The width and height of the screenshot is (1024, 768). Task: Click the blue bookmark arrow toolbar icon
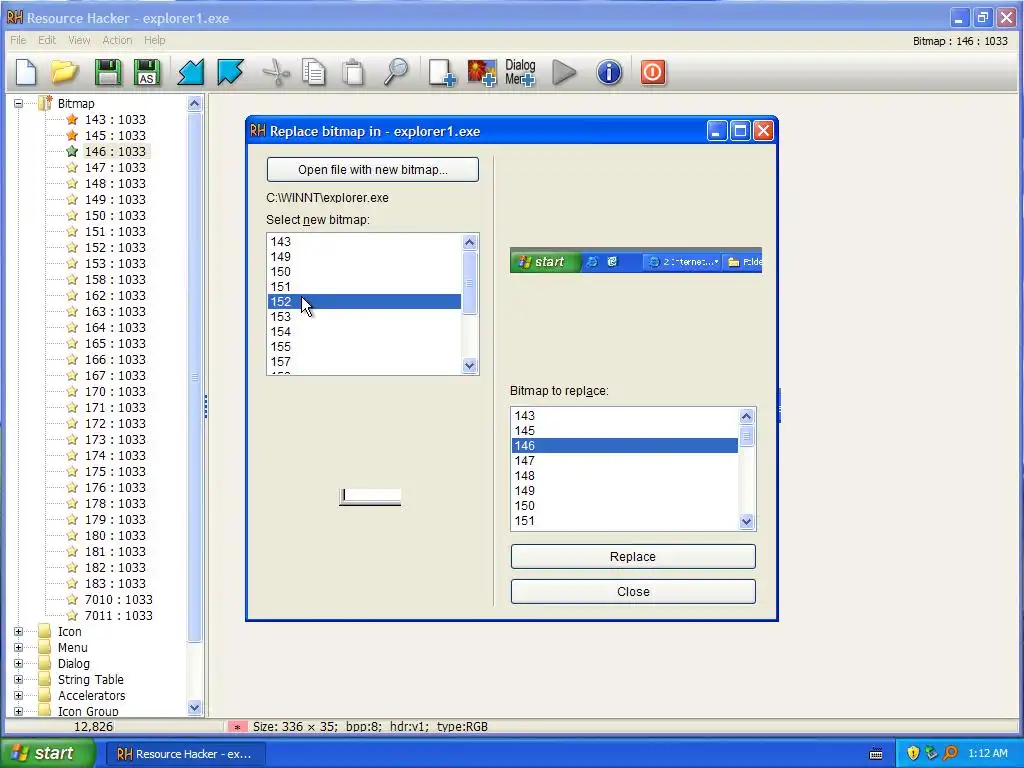tap(230, 72)
